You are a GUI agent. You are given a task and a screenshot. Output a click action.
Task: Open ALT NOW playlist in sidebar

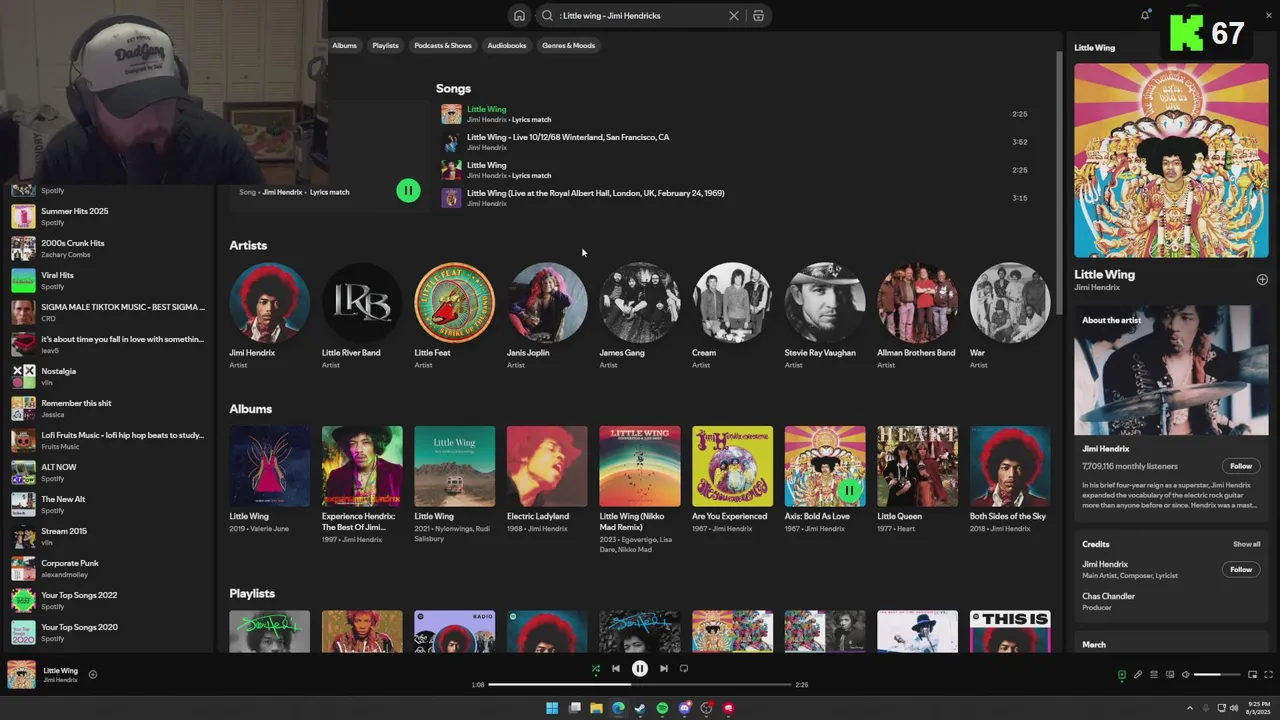pyautogui.click(x=108, y=472)
